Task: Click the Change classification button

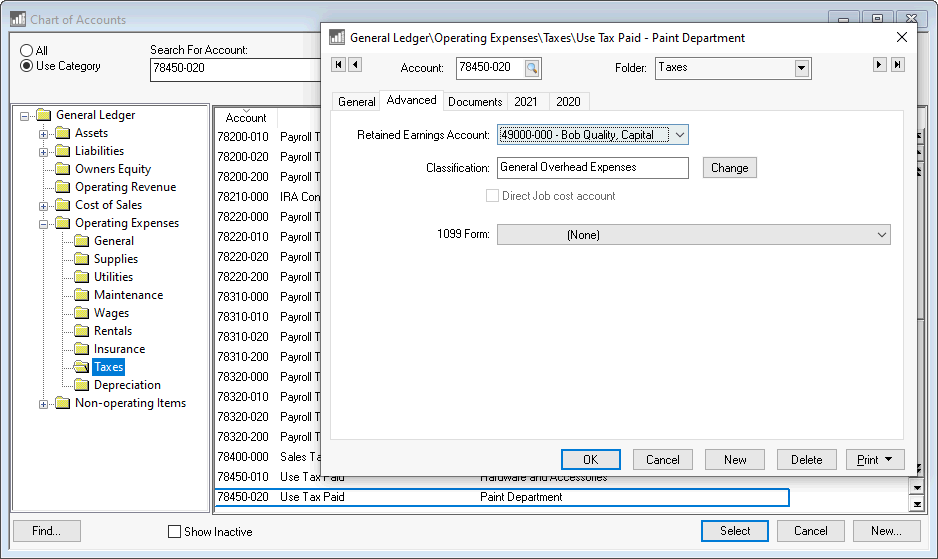Action: tap(729, 168)
